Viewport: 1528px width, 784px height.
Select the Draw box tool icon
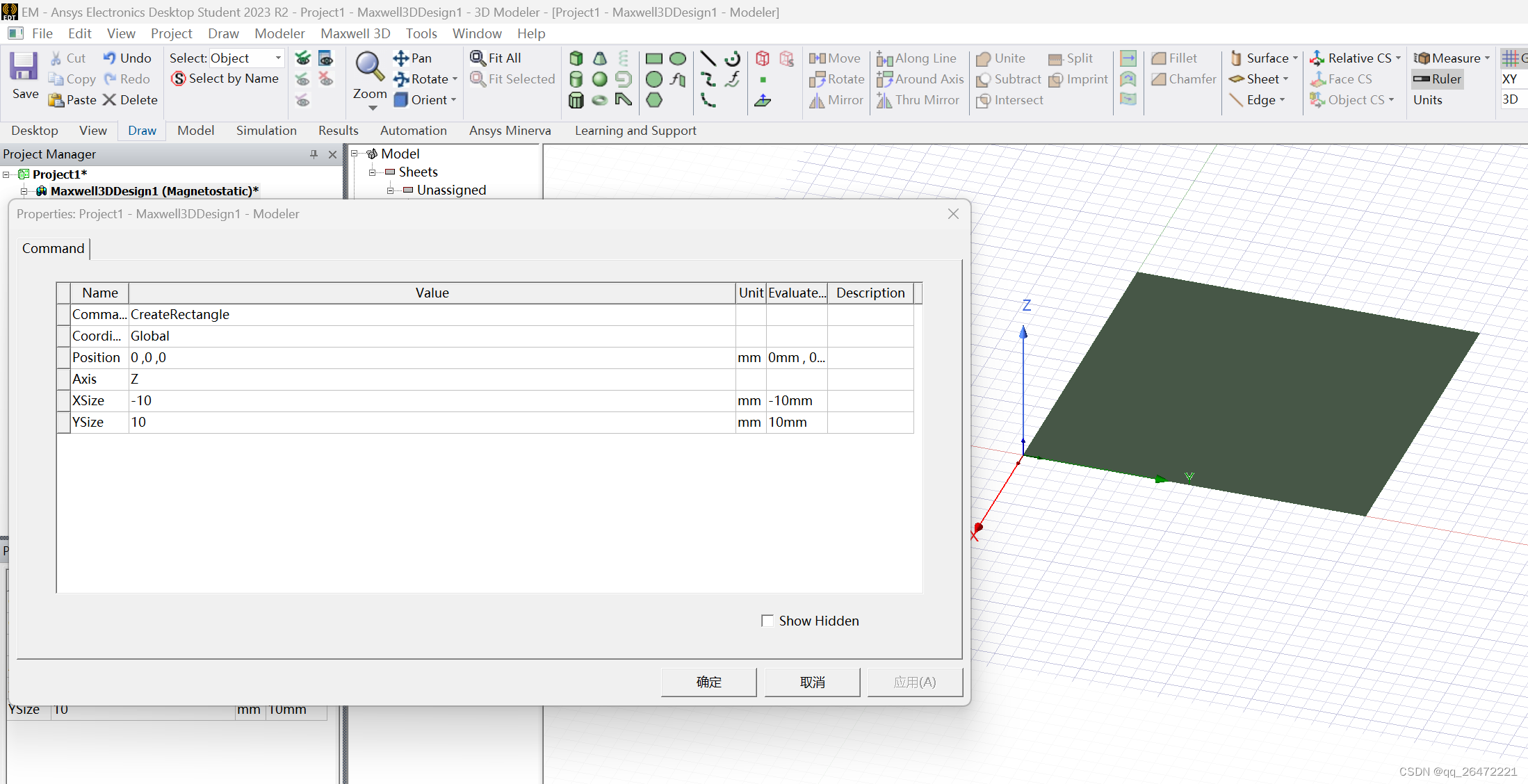576,58
